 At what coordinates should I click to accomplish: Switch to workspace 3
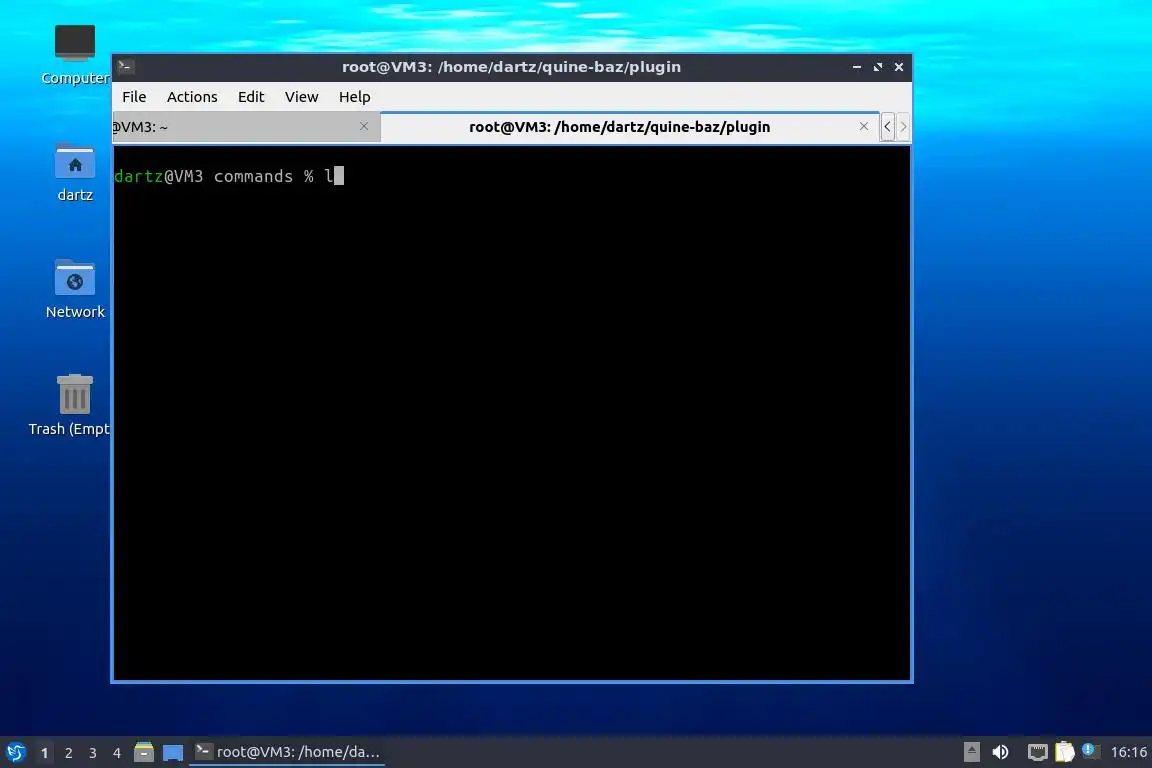(x=93, y=753)
